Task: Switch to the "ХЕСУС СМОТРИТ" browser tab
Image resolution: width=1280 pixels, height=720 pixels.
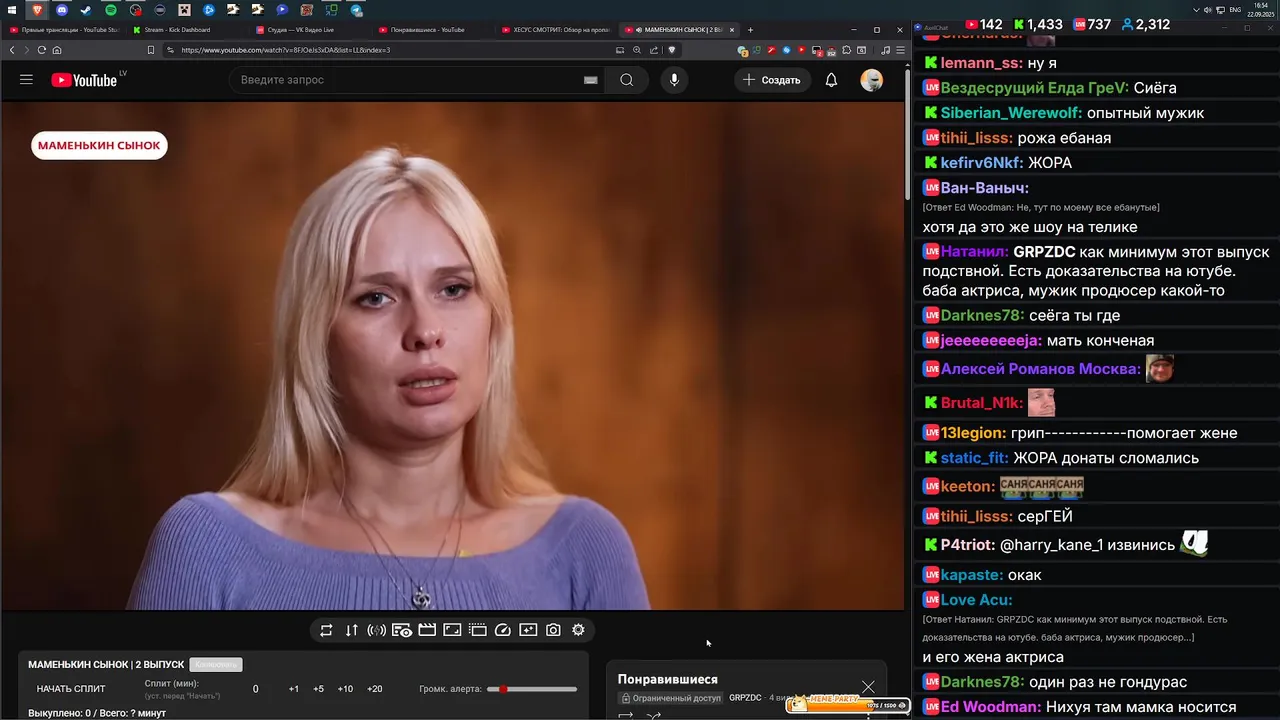Action: point(556,30)
